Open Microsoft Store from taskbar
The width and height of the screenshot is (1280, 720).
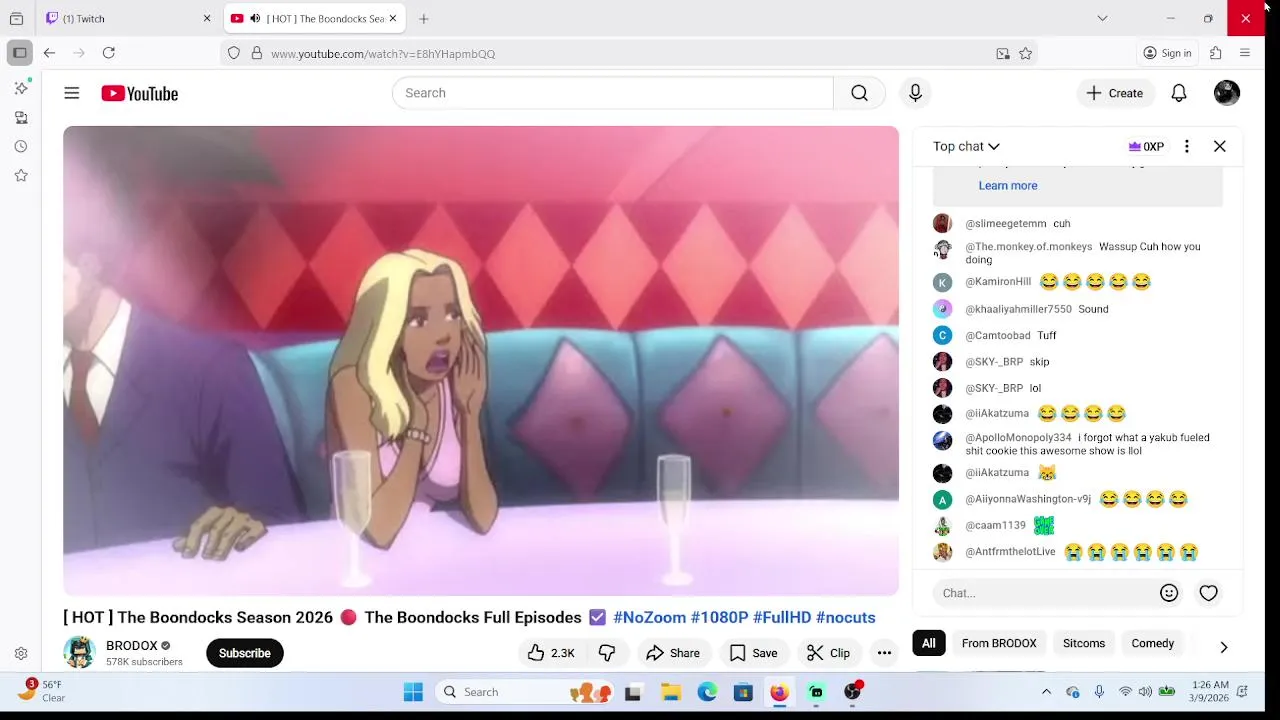743,692
